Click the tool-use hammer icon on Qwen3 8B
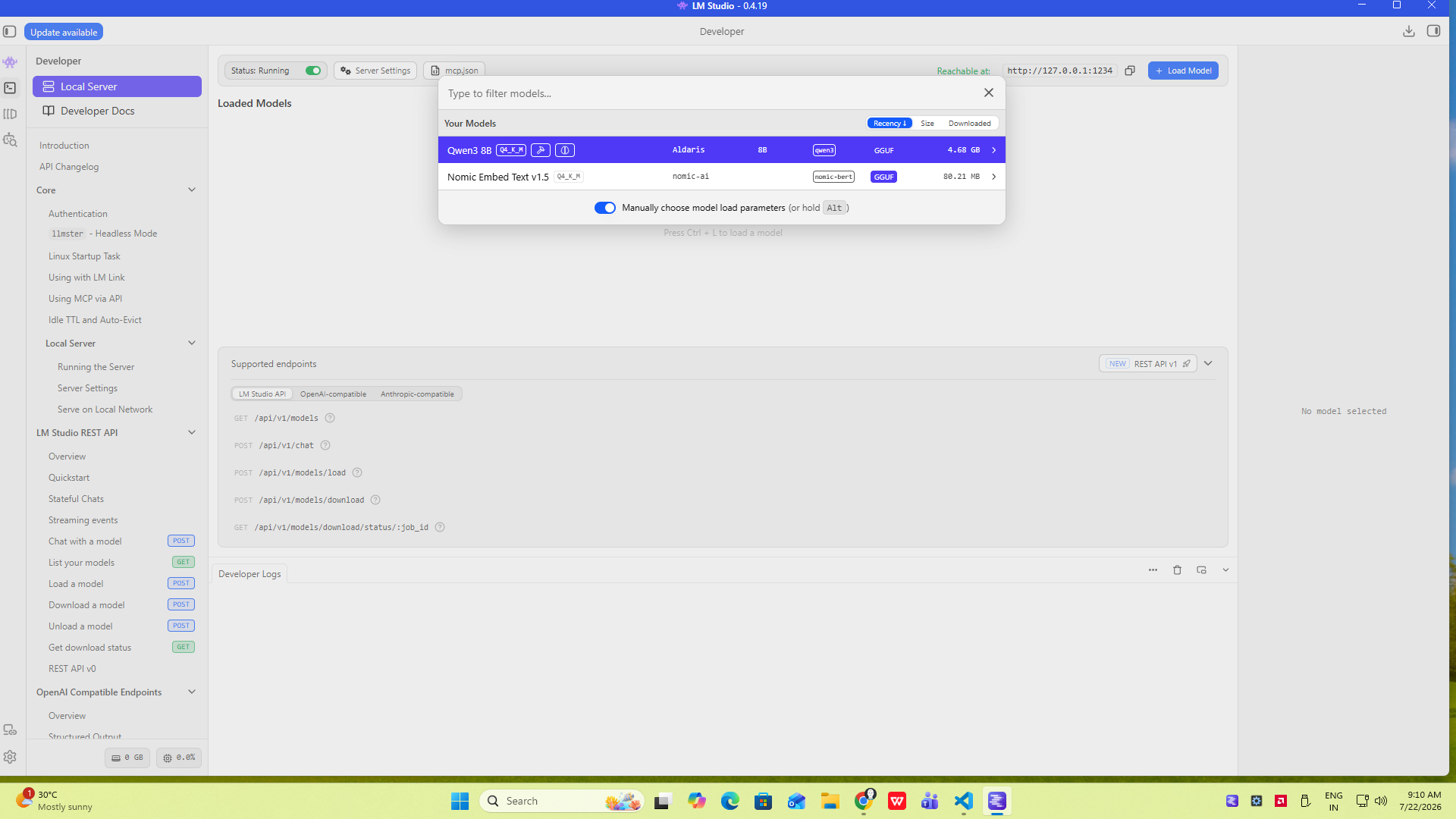1456x819 pixels. [x=541, y=150]
